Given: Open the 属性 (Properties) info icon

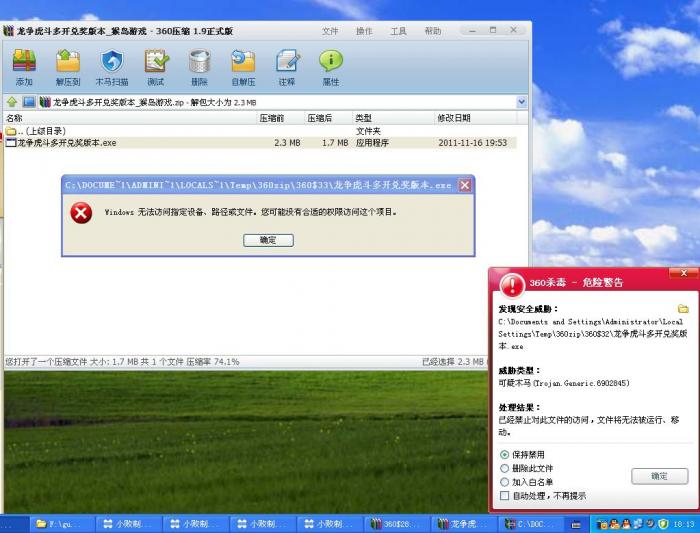Looking at the screenshot, I should point(331,67).
